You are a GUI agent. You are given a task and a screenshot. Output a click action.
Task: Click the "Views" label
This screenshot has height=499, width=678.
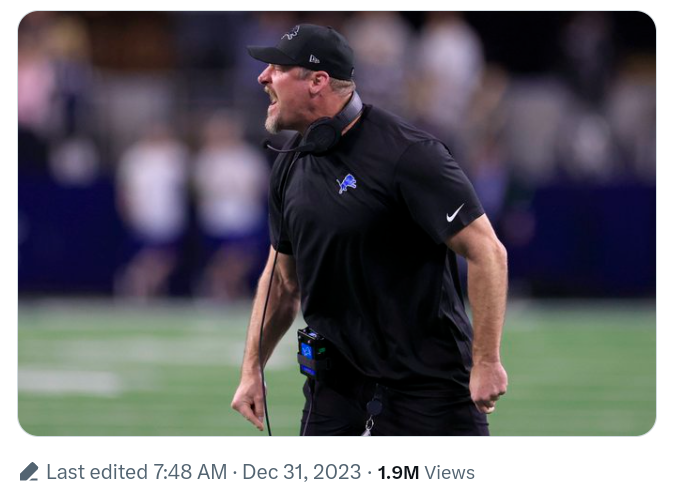coord(449,472)
